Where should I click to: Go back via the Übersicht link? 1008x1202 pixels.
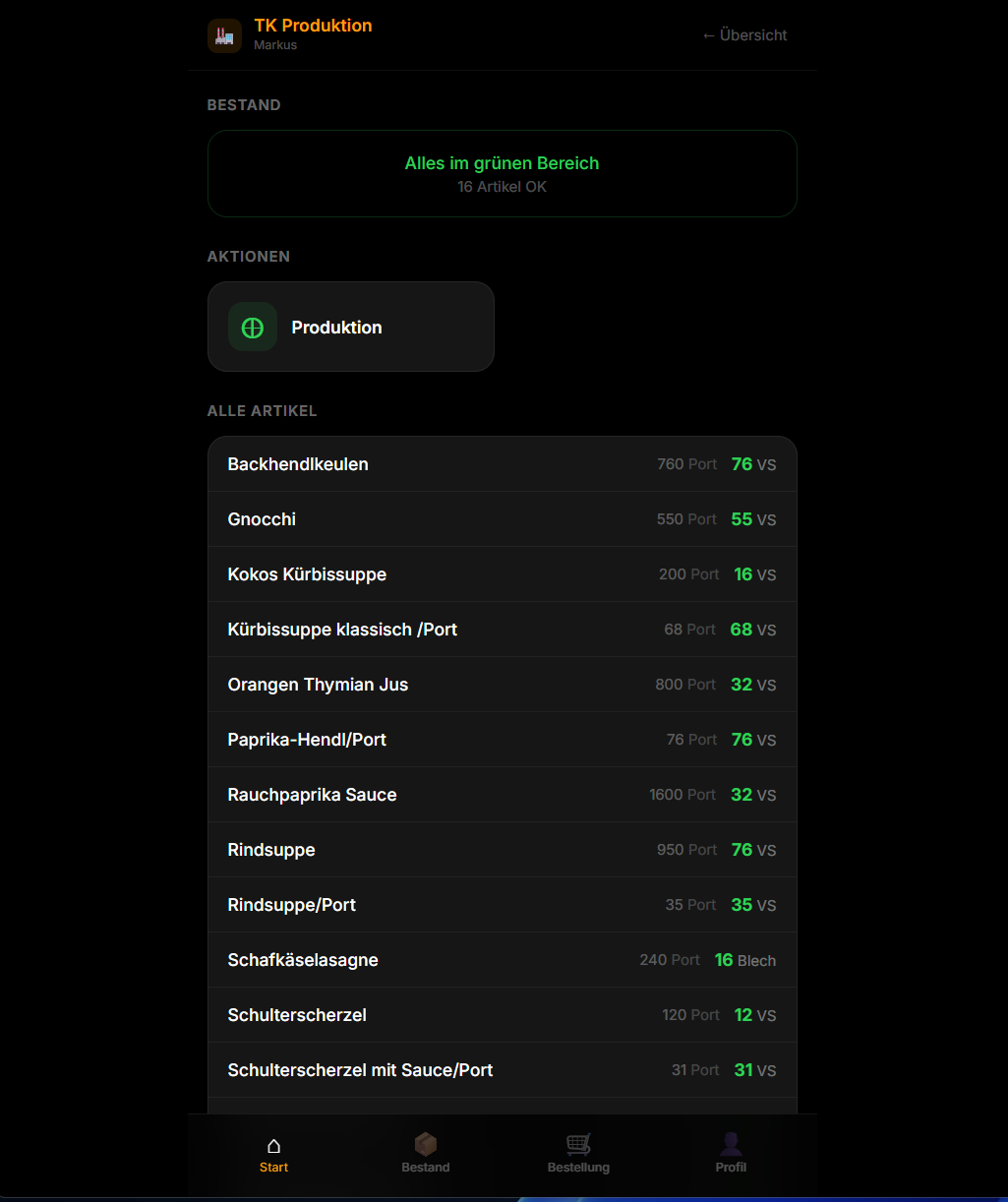(x=744, y=35)
